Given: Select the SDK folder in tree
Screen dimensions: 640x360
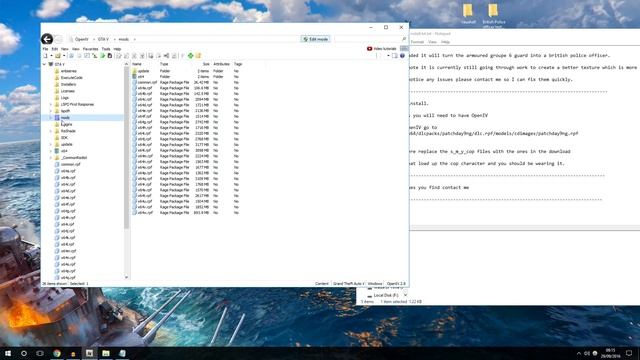Looking at the screenshot, I should pos(64,138).
